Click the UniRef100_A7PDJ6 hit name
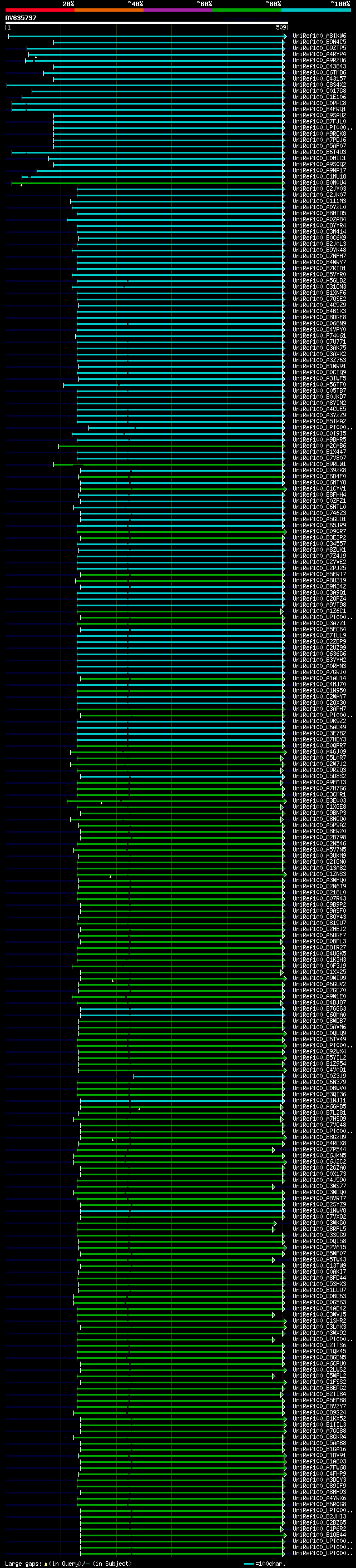 click(319, 140)
